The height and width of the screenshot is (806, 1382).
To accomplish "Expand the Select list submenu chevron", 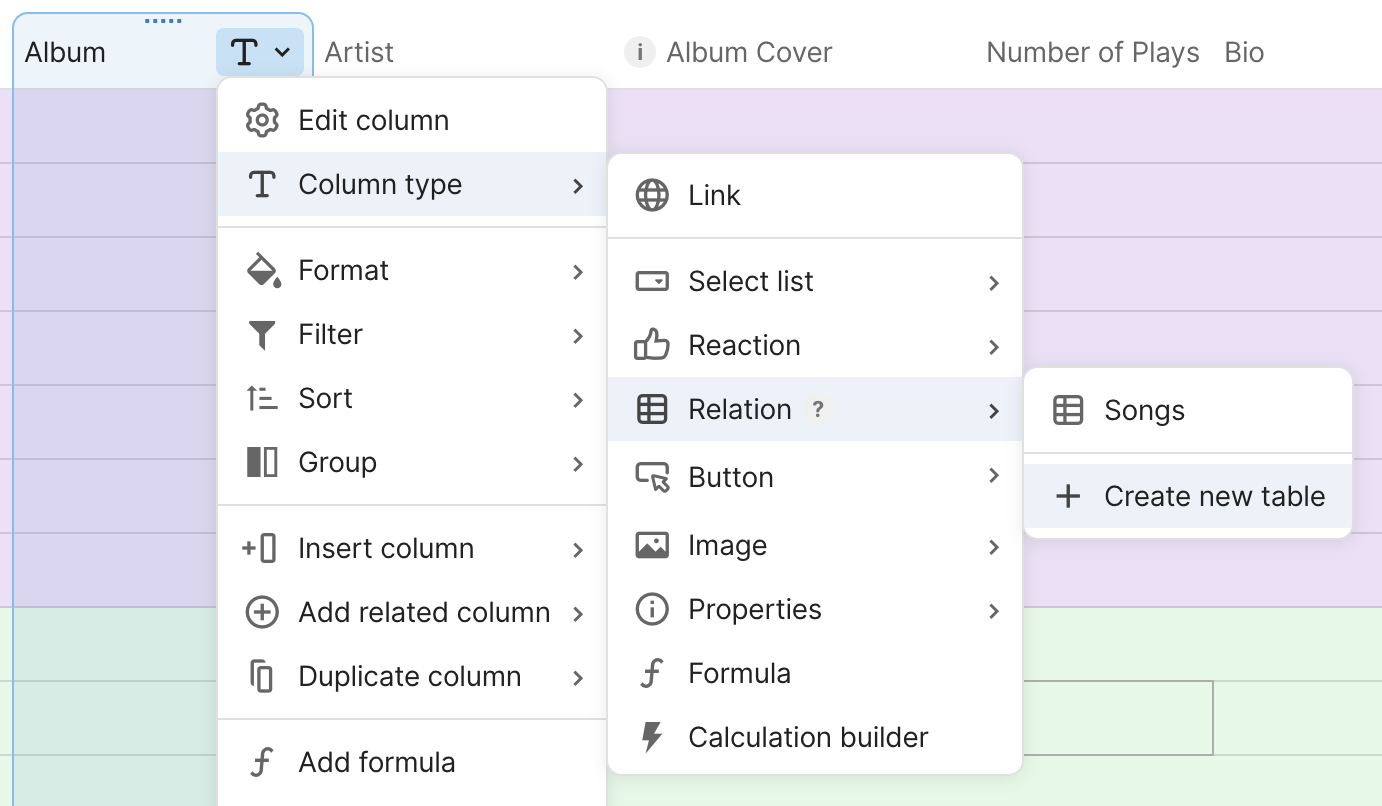I will click(x=994, y=283).
